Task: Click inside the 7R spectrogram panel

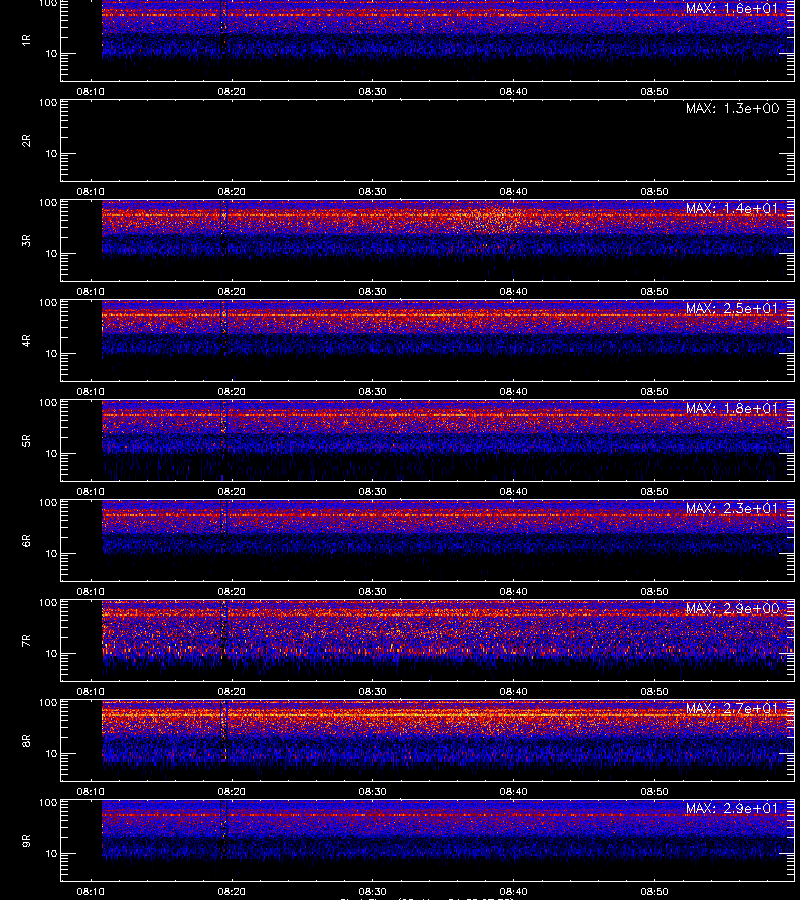Action: click(x=427, y=641)
